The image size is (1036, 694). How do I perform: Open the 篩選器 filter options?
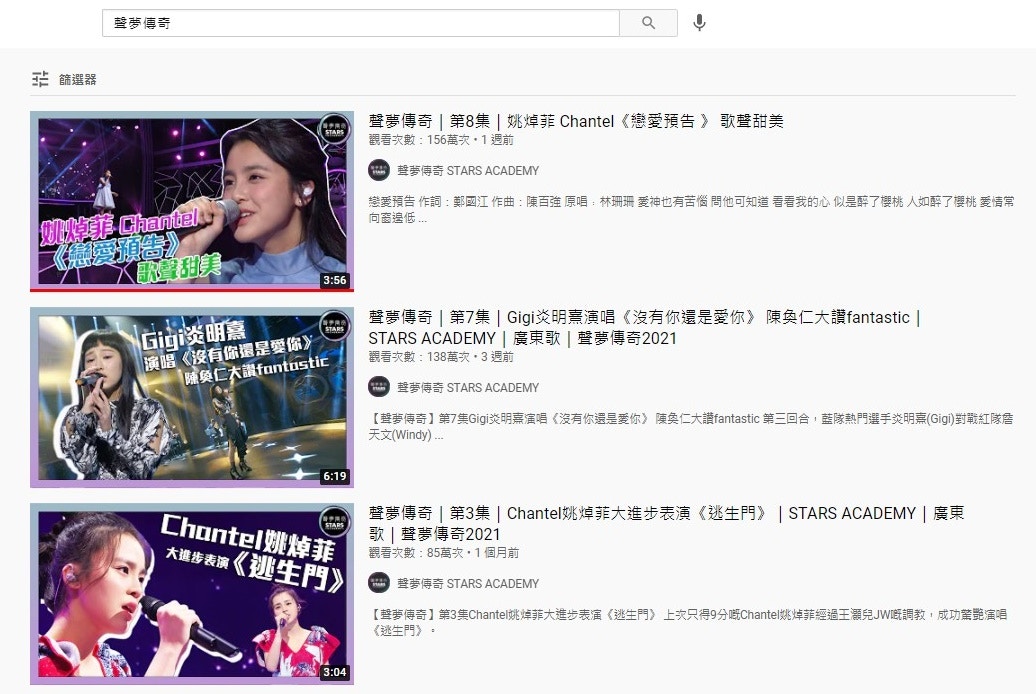pos(78,79)
